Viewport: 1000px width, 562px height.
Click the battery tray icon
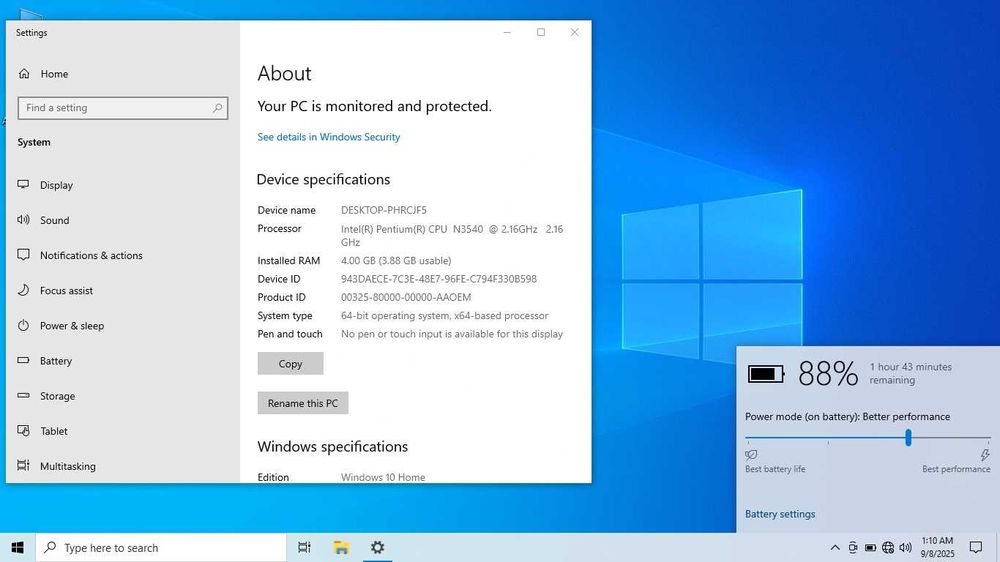click(x=871, y=547)
